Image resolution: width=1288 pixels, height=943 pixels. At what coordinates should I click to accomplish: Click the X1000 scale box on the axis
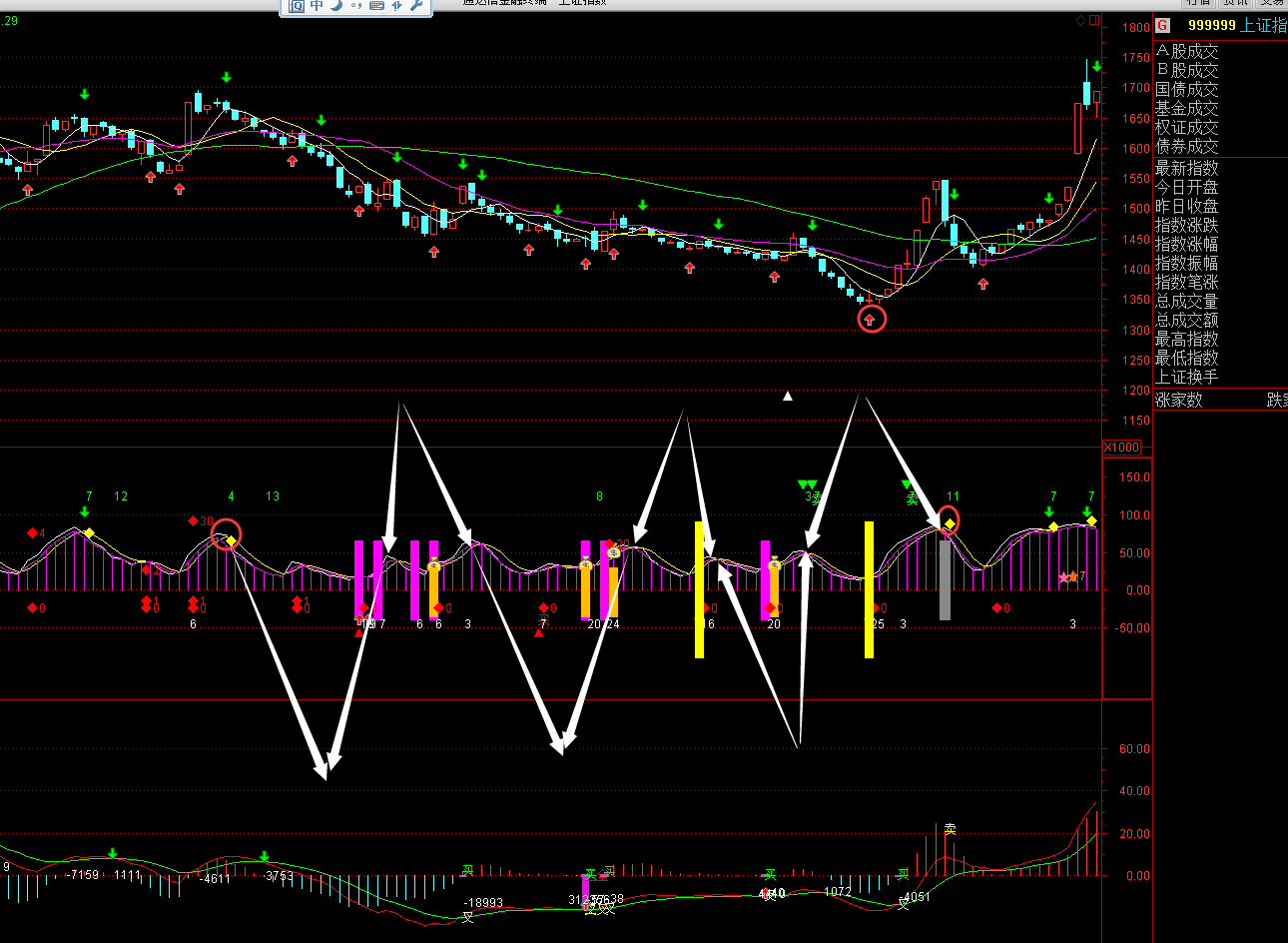(x=1121, y=448)
